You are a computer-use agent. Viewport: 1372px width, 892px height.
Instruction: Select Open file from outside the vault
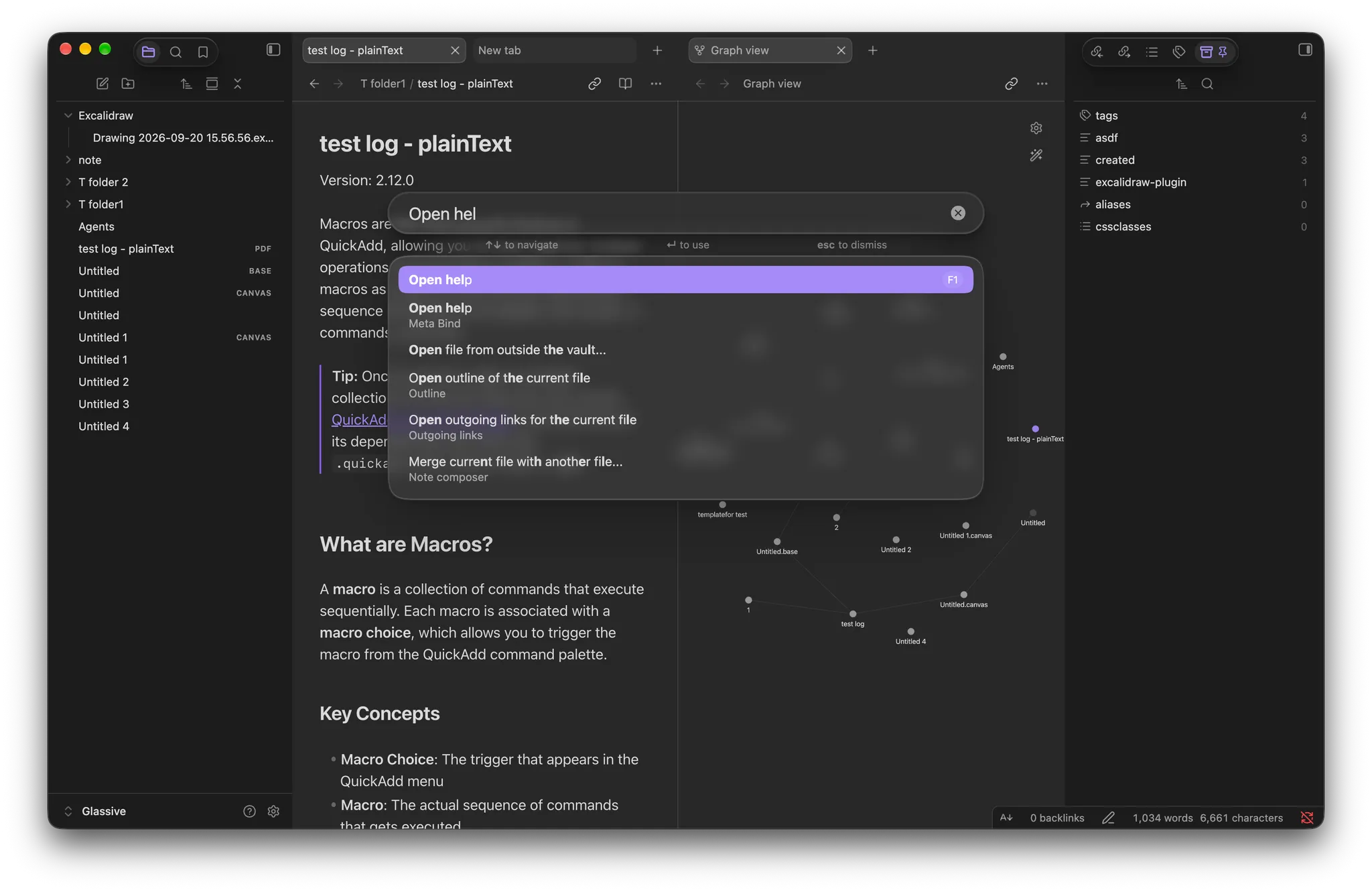pos(685,350)
